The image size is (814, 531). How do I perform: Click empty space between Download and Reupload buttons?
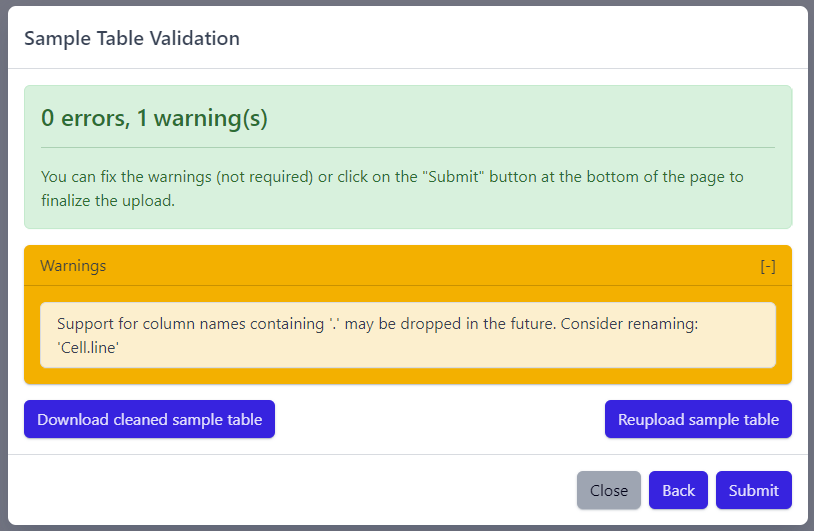[x=440, y=420]
